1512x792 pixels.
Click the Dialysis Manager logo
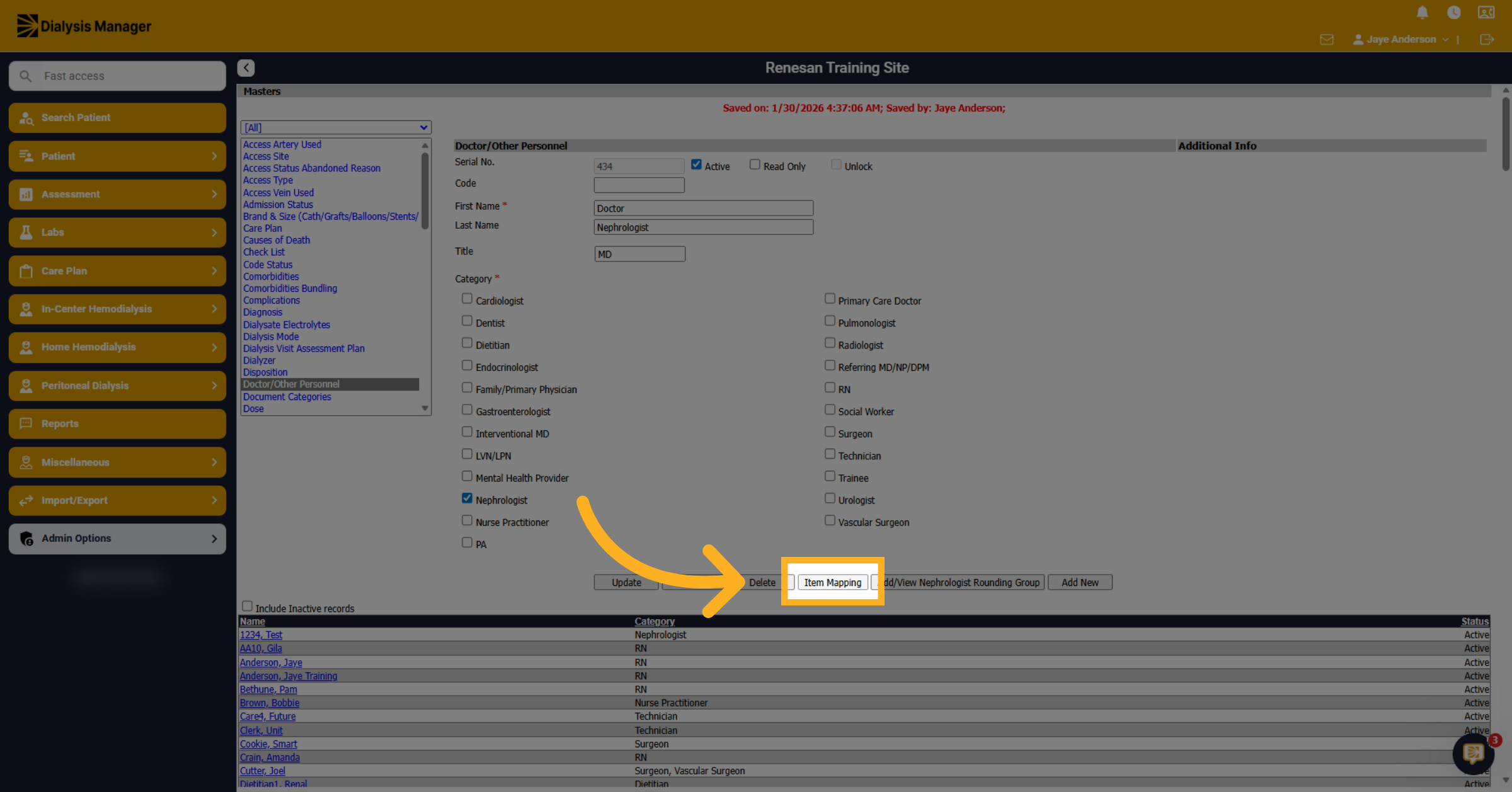point(84,26)
